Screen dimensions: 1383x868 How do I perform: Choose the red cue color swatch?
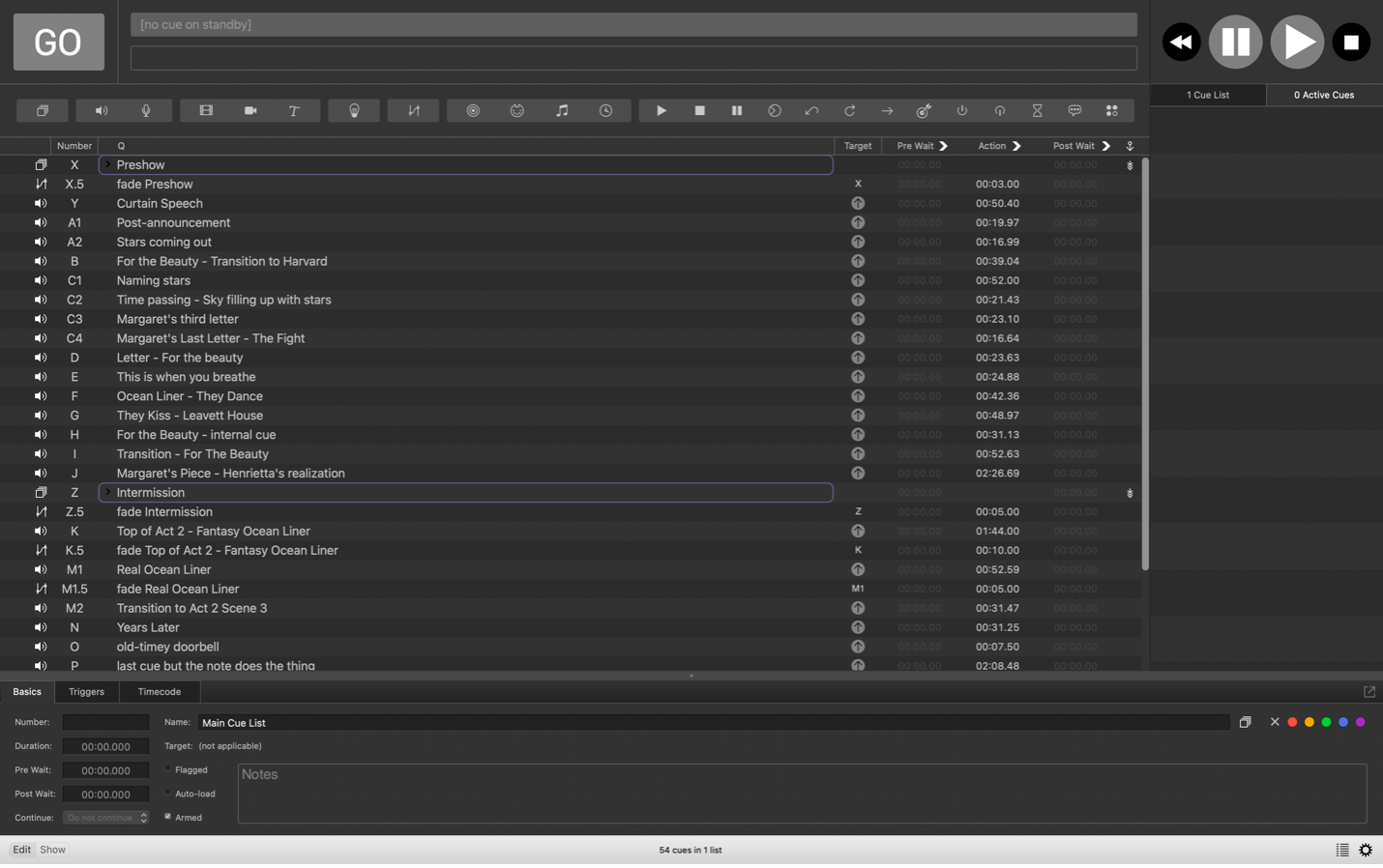[x=1292, y=723]
